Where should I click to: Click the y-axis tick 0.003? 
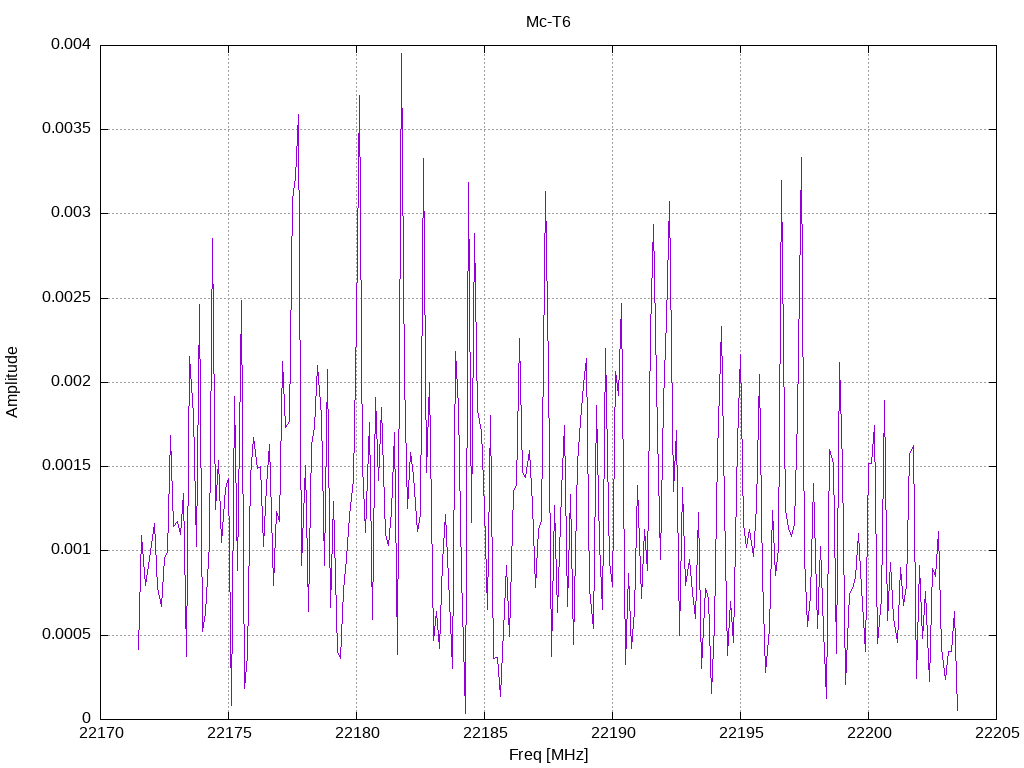coord(71,212)
